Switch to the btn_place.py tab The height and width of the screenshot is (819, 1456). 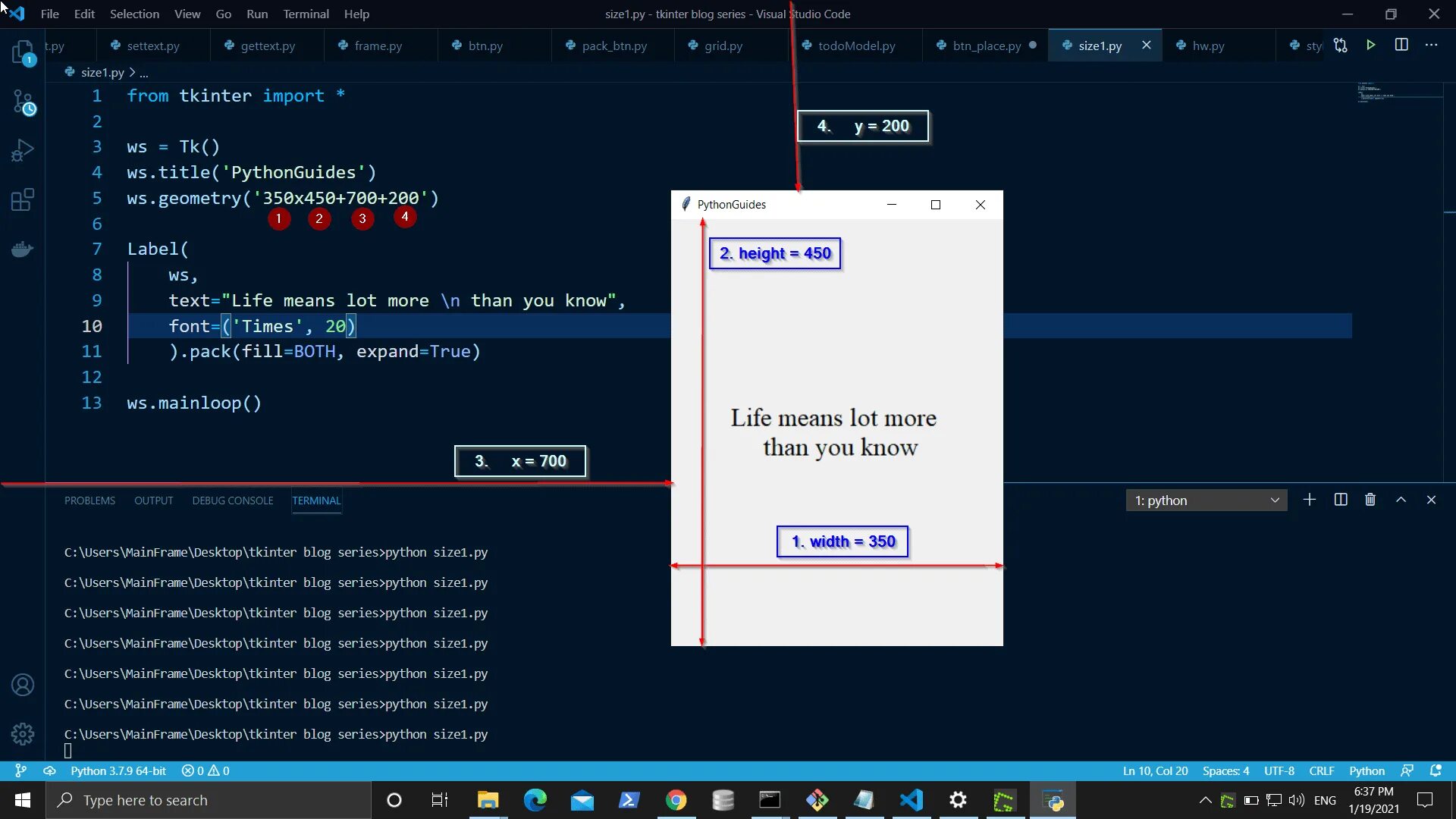[986, 45]
